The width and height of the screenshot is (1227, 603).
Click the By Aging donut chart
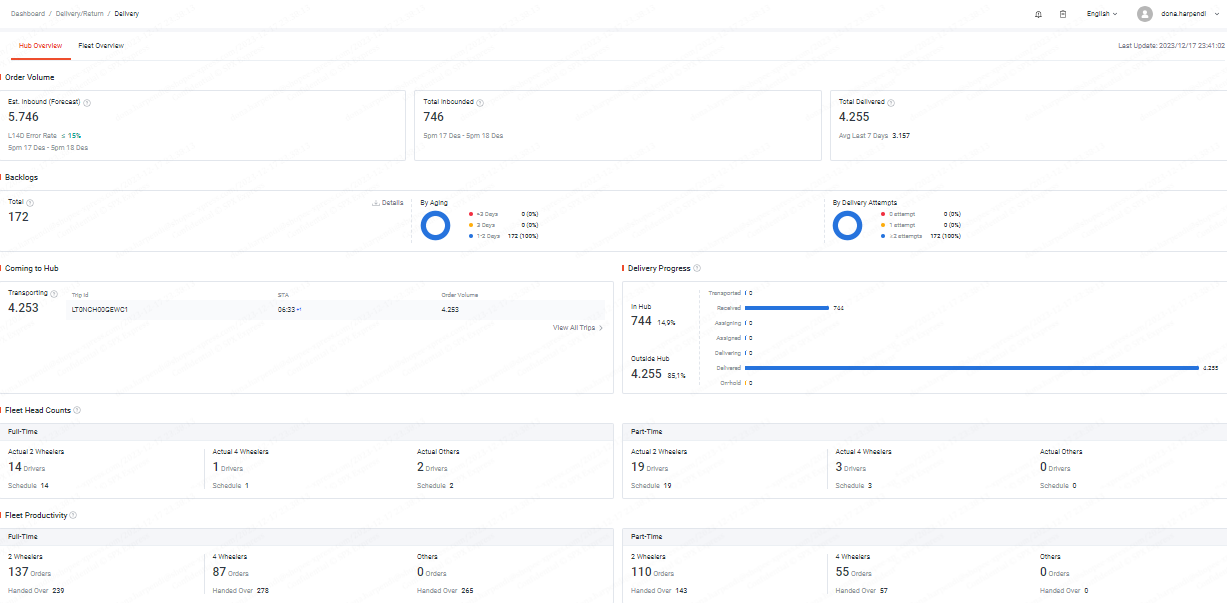(436, 226)
